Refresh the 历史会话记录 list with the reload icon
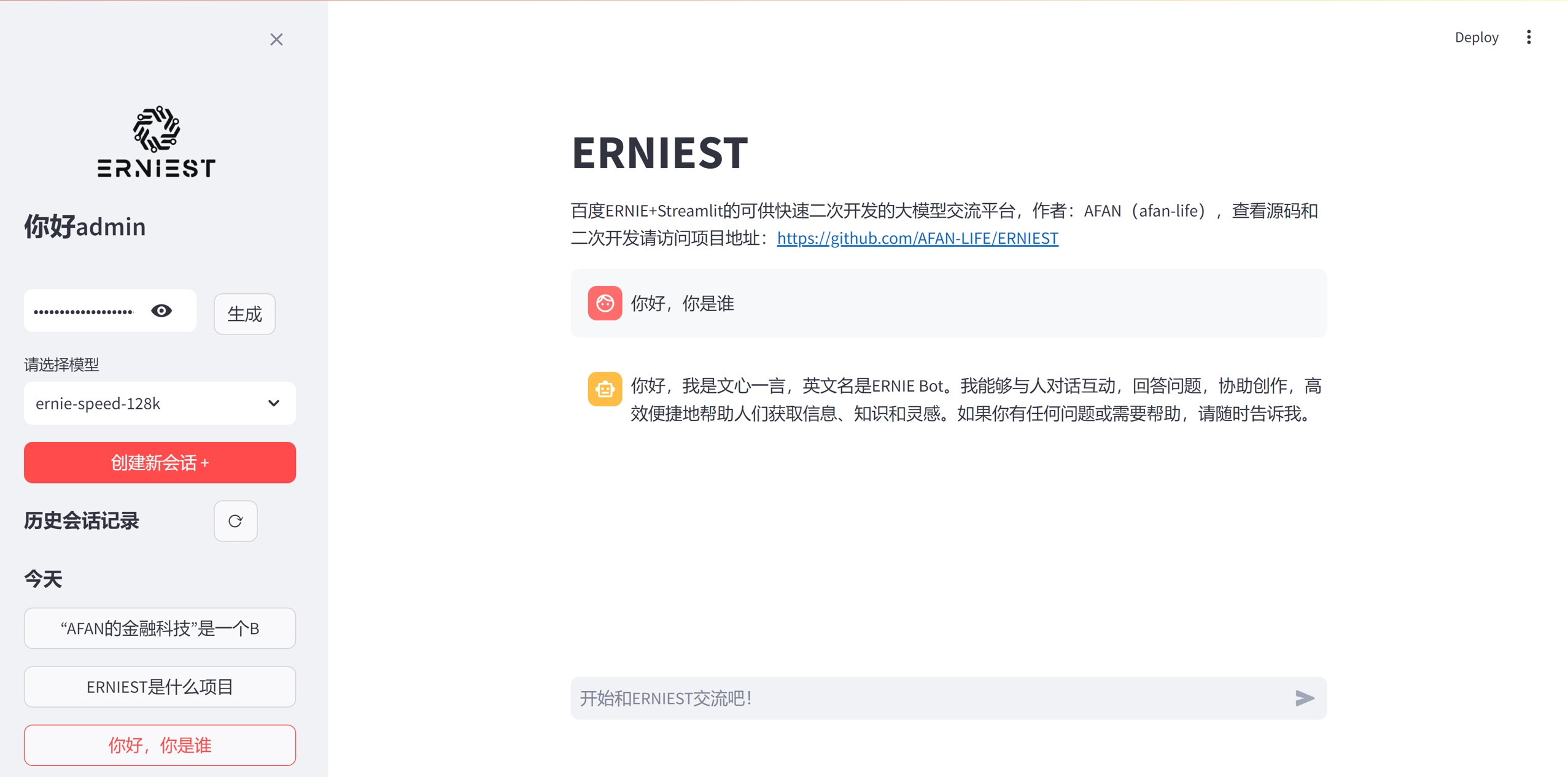This screenshot has width=1568, height=777. [x=235, y=521]
